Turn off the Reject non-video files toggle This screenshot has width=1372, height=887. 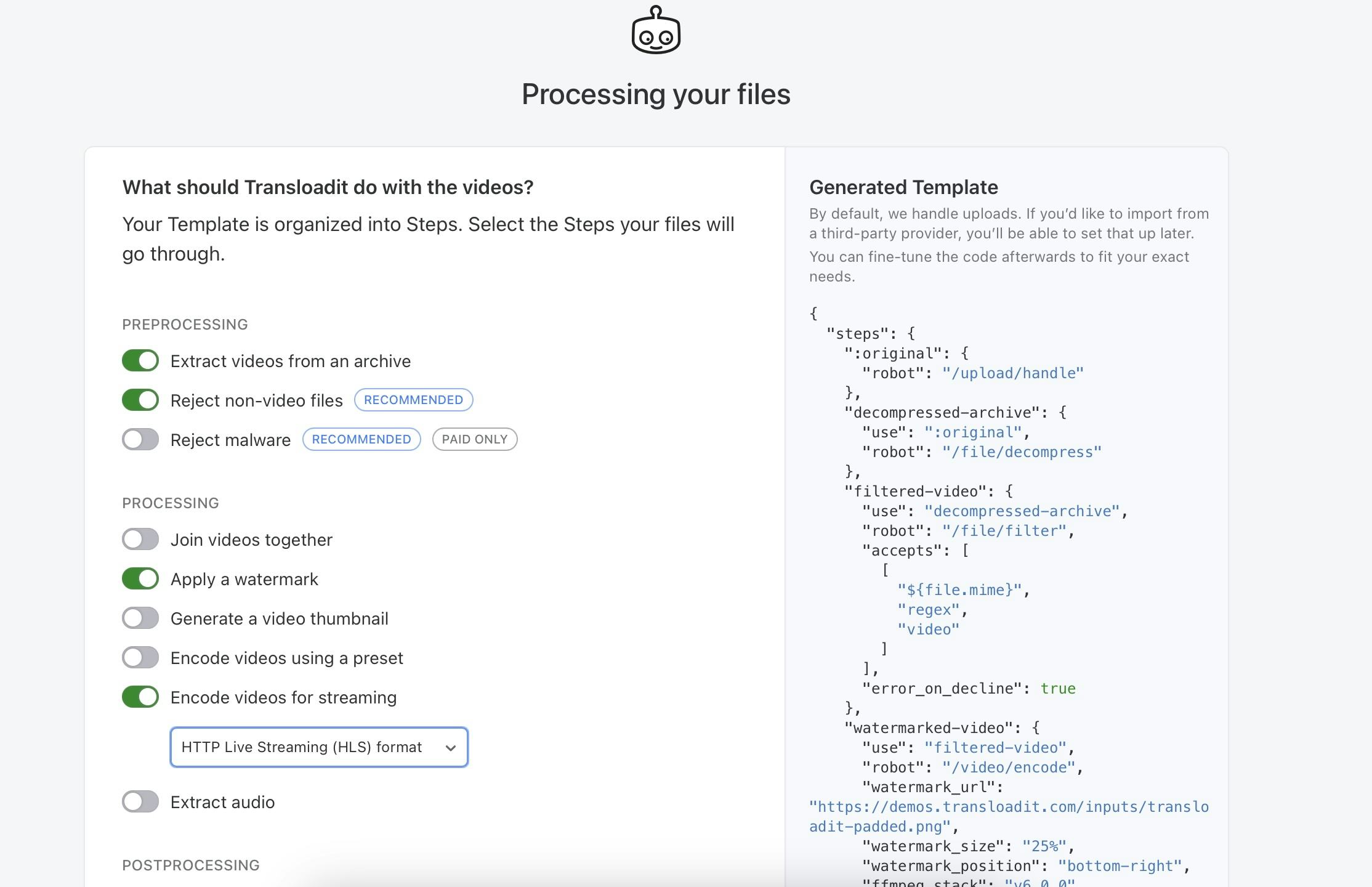pos(140,400)
